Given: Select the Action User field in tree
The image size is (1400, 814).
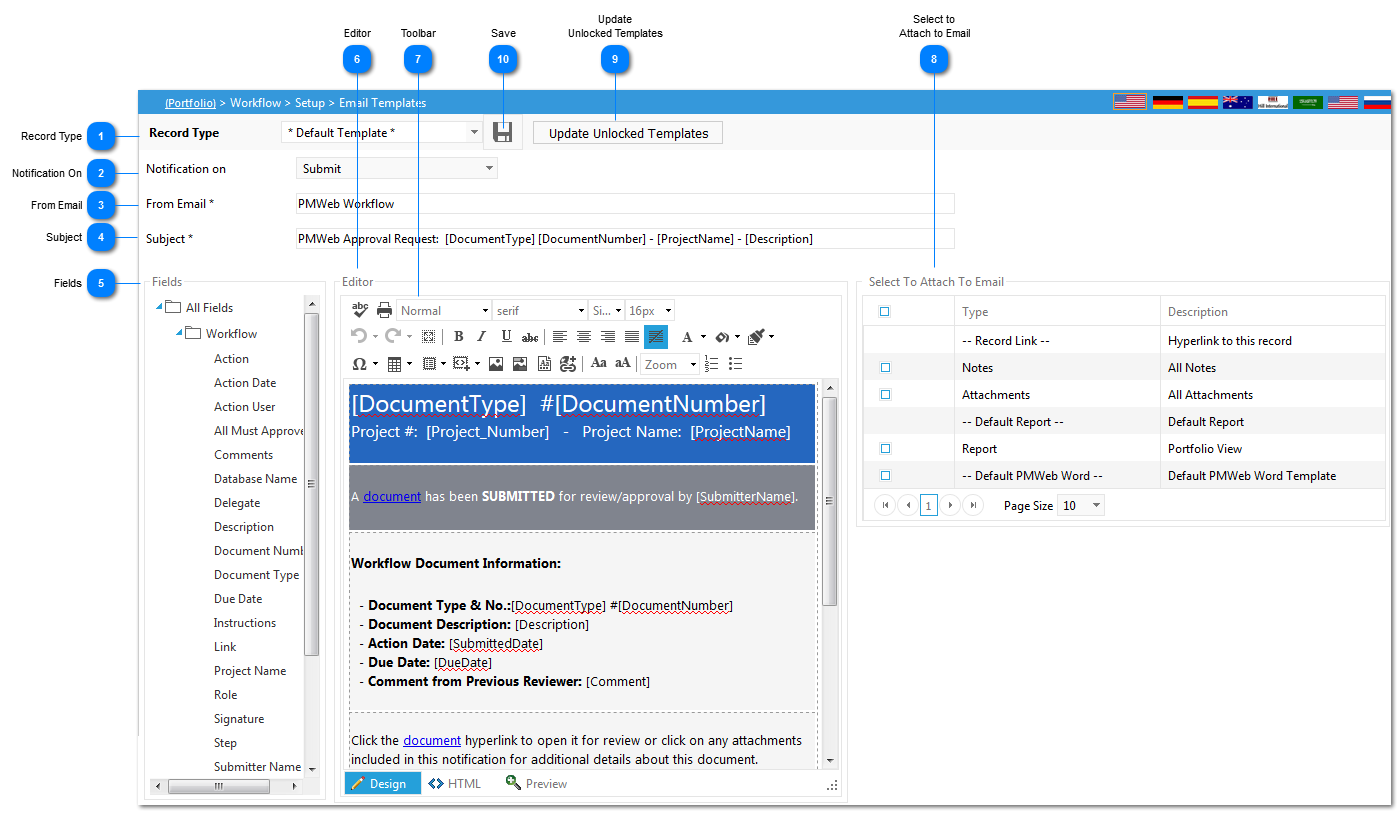Looking at the screenshot, I should (x=245, y=407).
